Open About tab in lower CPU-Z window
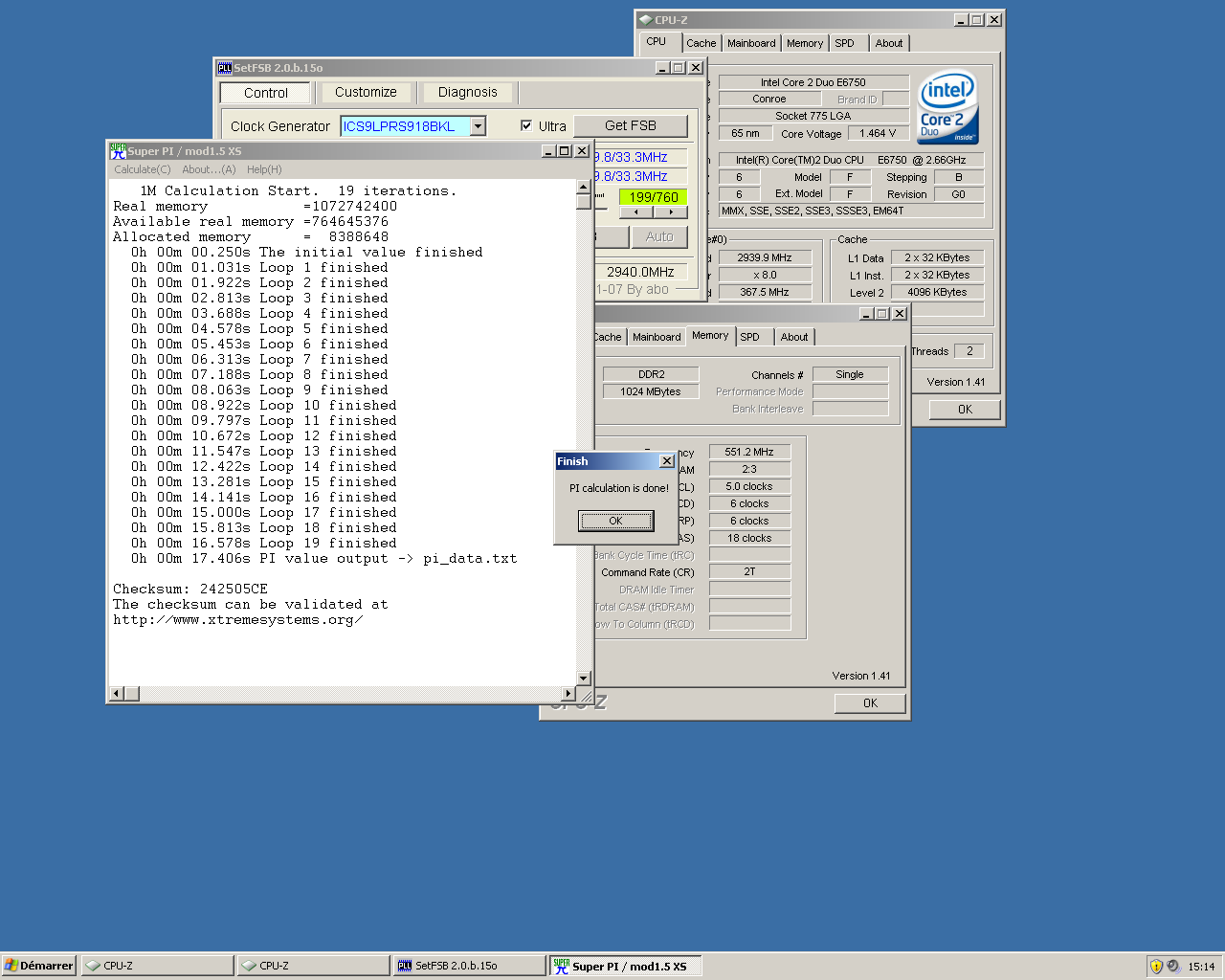The width and height of the screenshot is (1225, 980). point(794,337)
